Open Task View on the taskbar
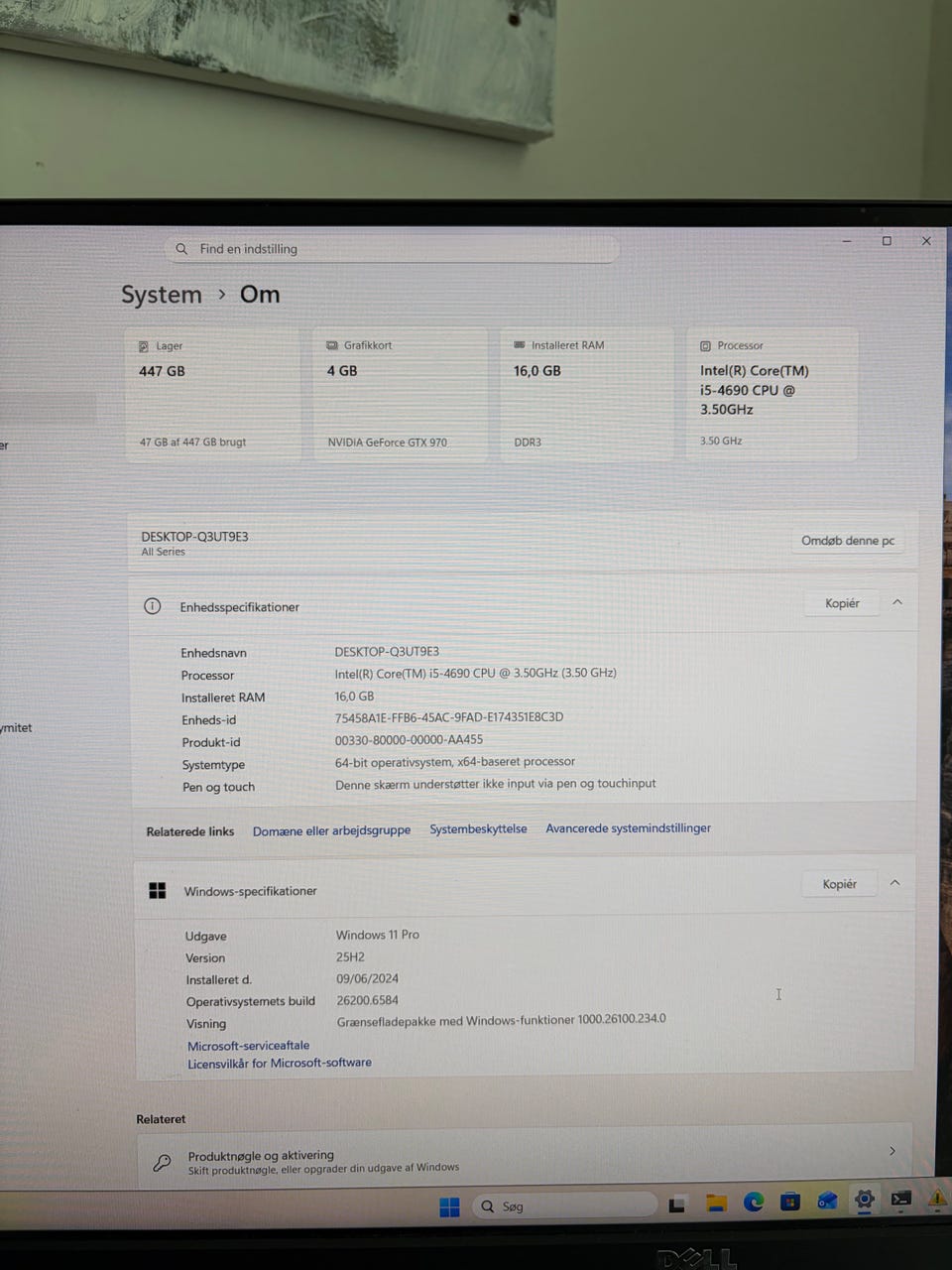This screenshot has width=952, height=1270. pyautogui.click(x=677, y=1206)
